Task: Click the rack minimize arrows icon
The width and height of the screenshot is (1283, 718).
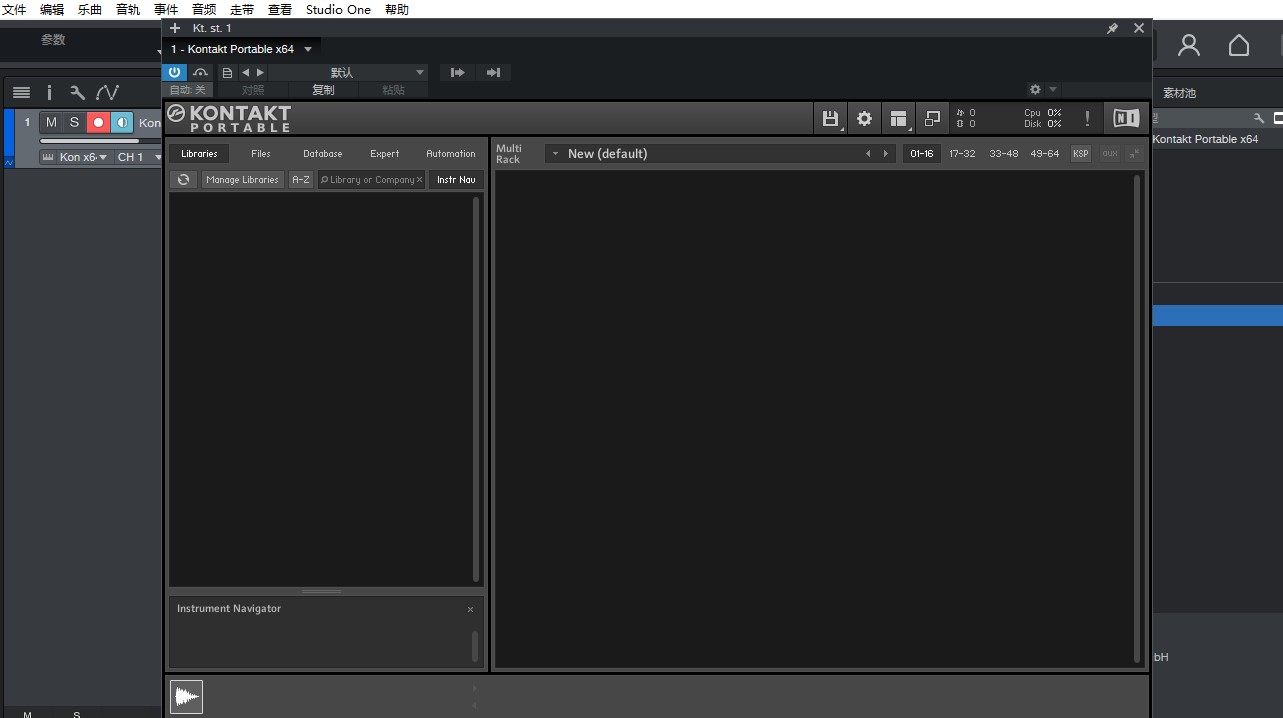Action: (x=1135, y=154)
